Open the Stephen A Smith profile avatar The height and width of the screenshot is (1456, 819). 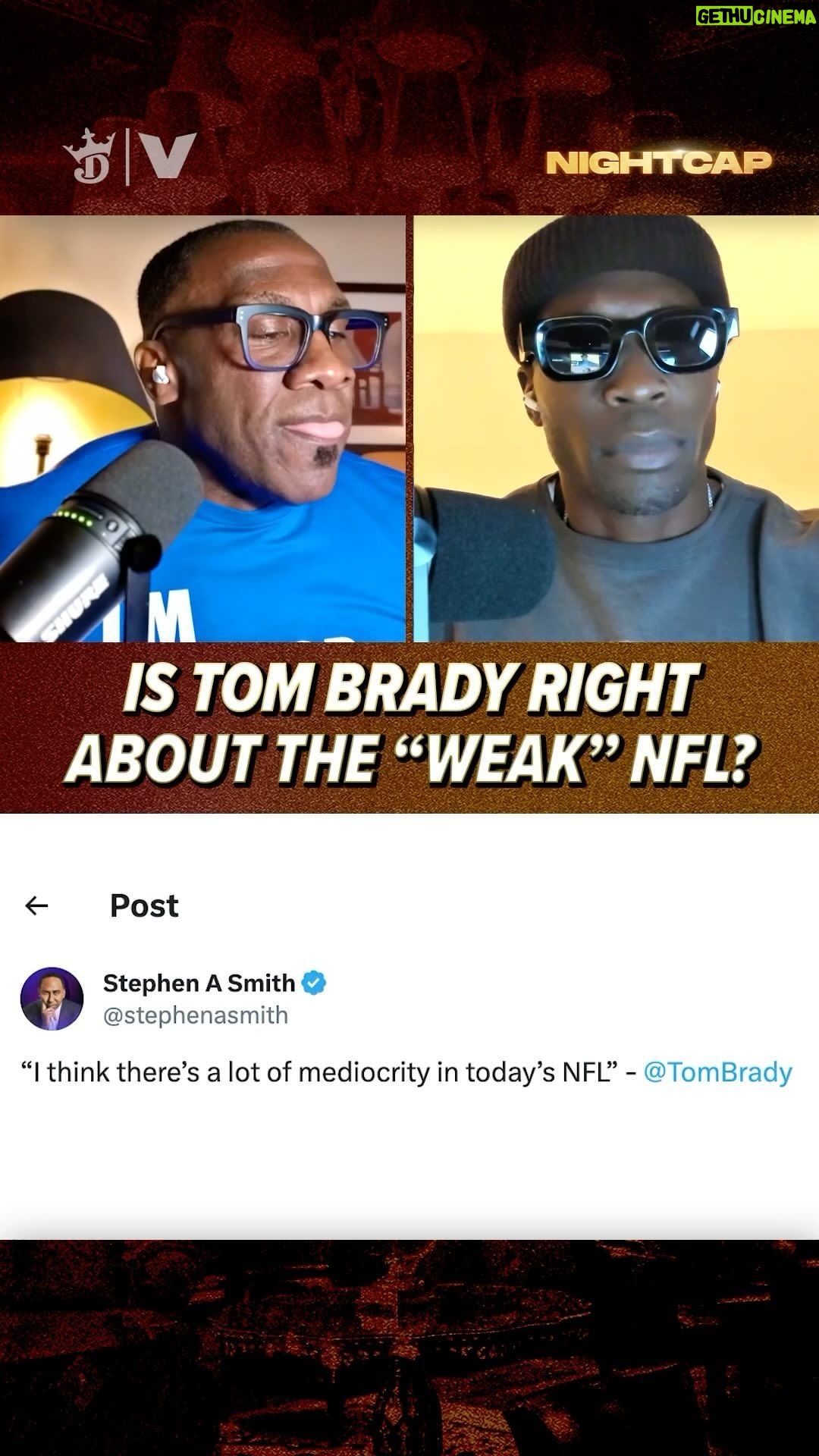(52, 999)
